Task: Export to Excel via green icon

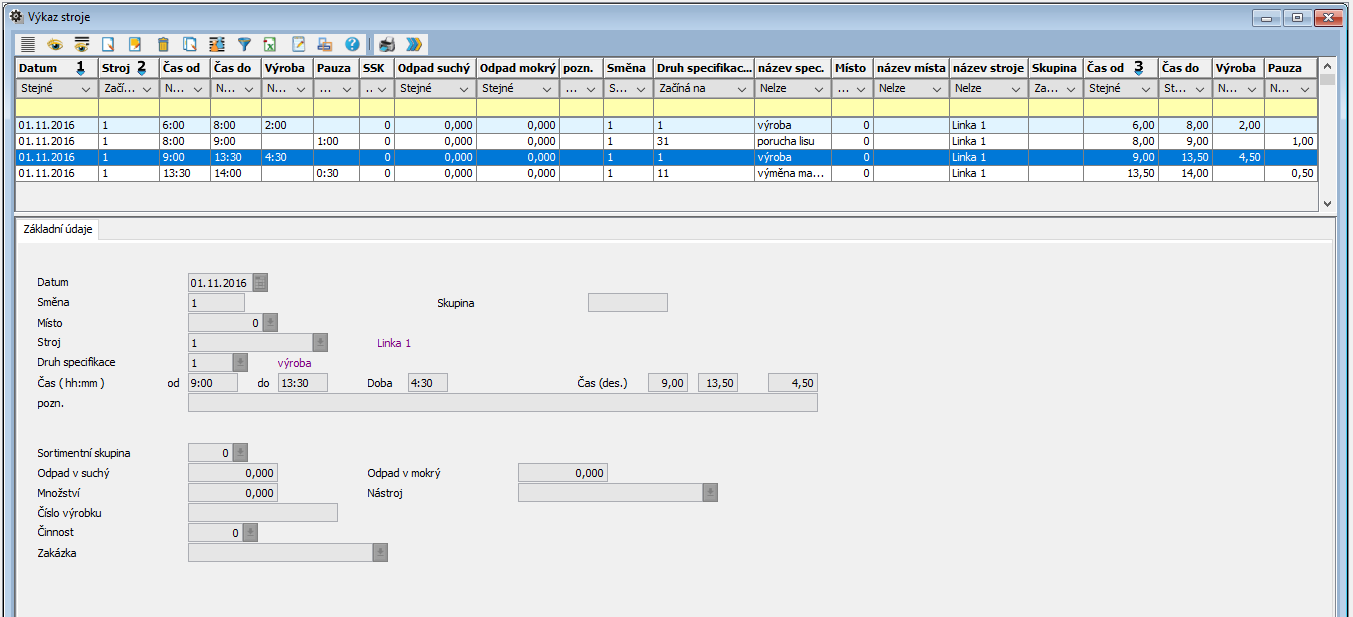Action: click(x=270, y=44)
